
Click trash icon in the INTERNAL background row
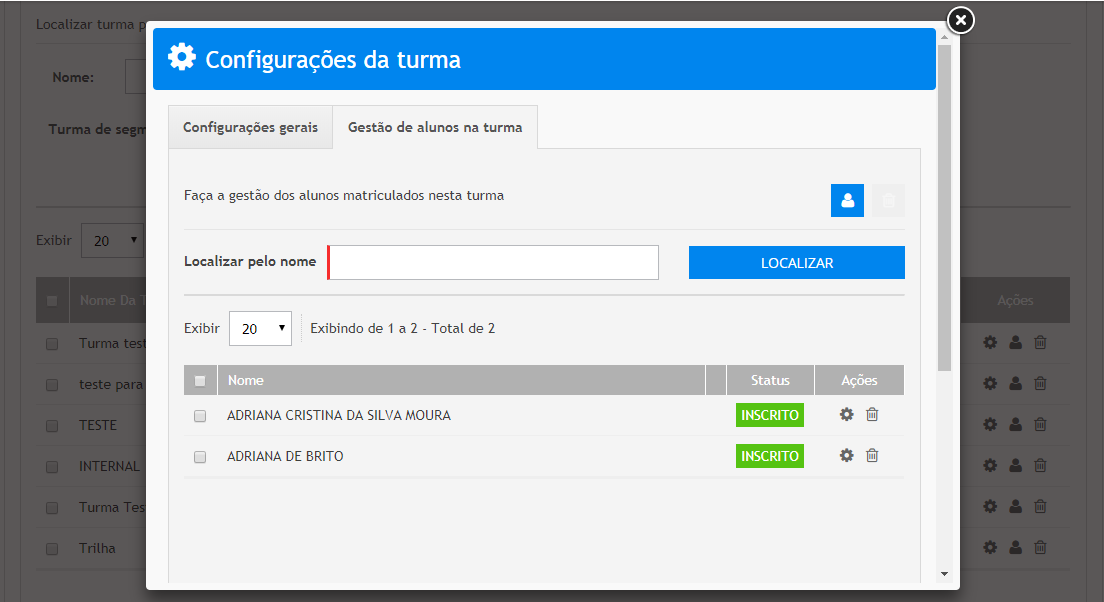[x=1040, y=465]
